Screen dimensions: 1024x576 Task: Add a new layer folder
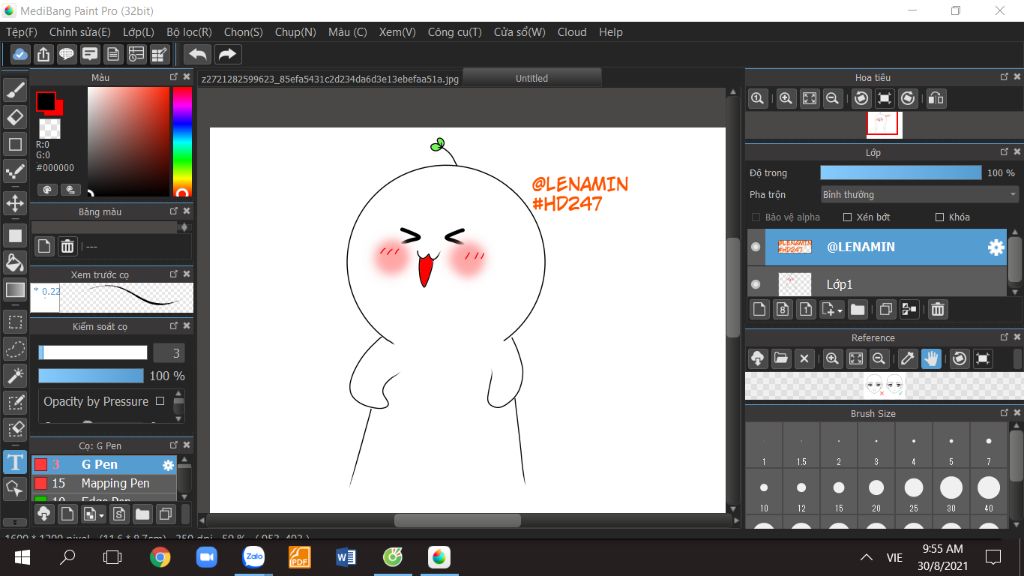coord(857,310)
